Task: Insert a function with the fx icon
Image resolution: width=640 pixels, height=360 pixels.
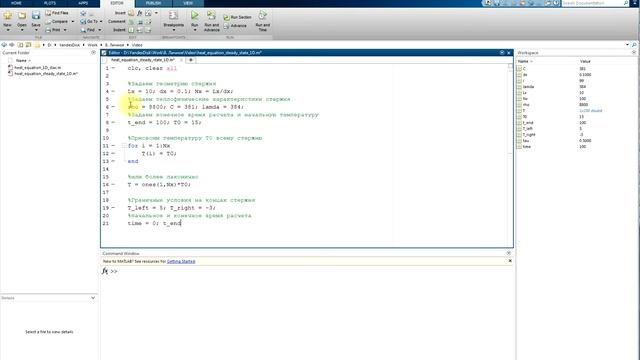Action: 140,13
